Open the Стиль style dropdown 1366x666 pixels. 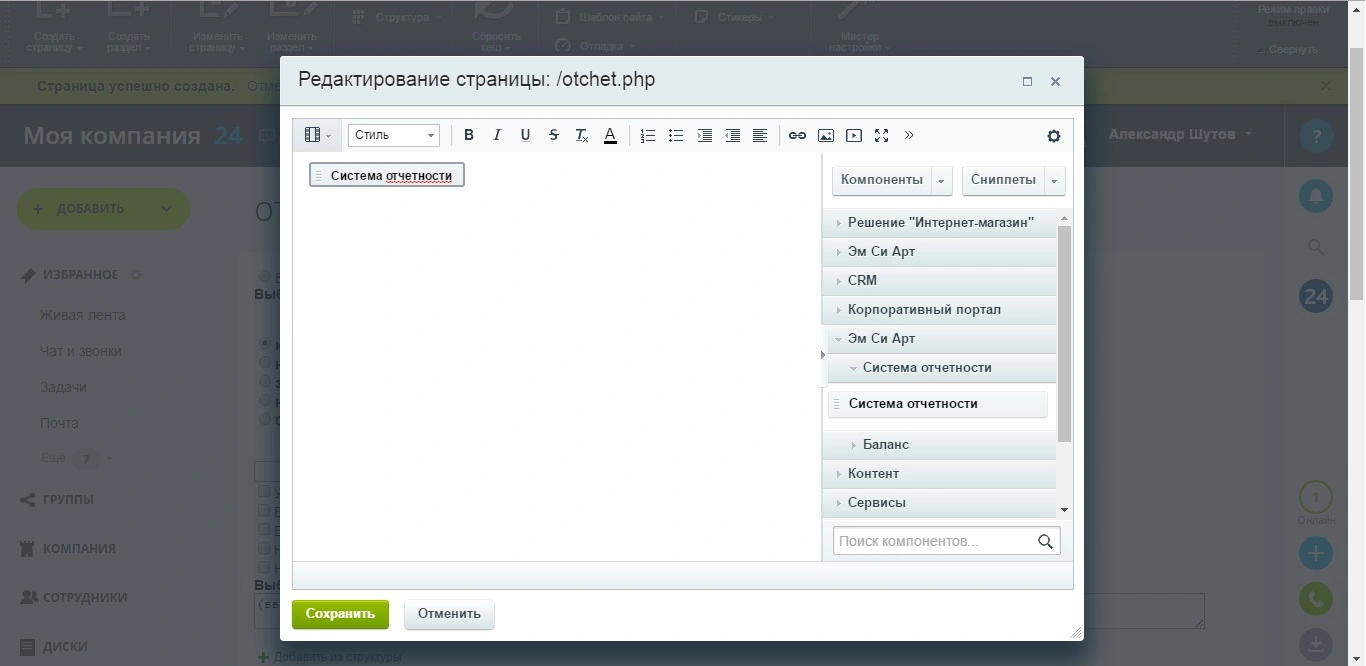point(394,135)
